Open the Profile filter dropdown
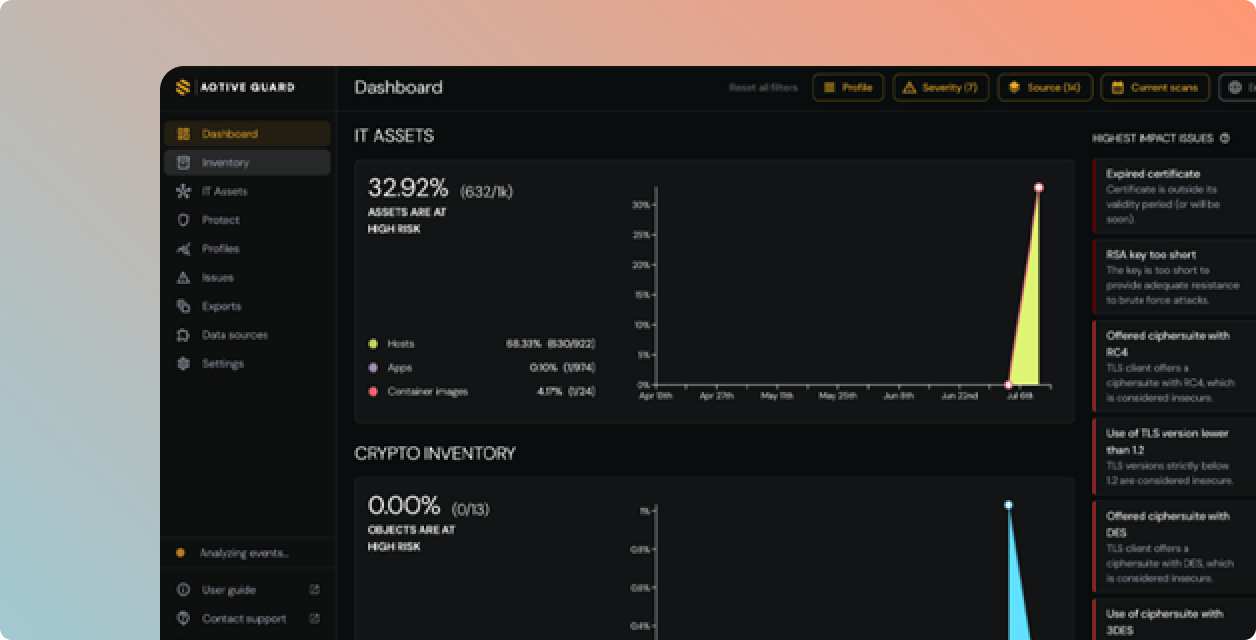The height and width of the screenshot is (640, 1256). click(848, 88)
